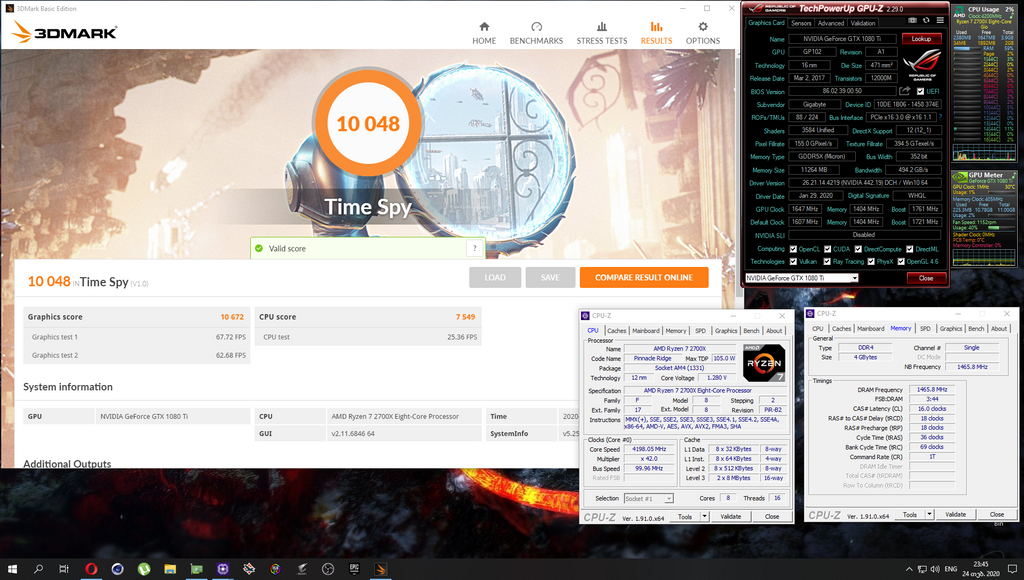
Task: Open File Explorer from taskbar
Action: point(170,569)
